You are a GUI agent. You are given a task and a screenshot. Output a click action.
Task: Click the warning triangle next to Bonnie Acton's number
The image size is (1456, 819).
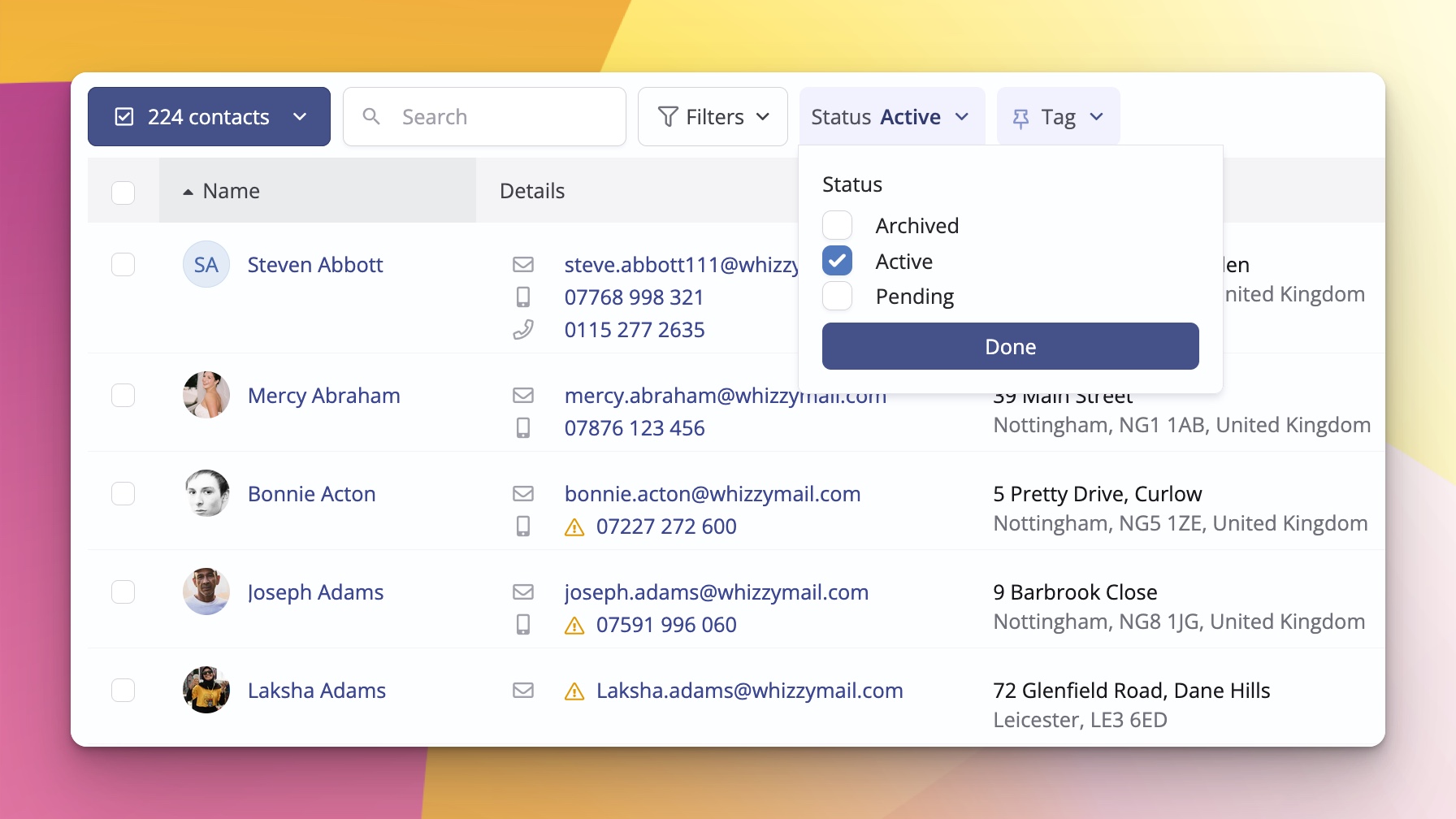574,526
